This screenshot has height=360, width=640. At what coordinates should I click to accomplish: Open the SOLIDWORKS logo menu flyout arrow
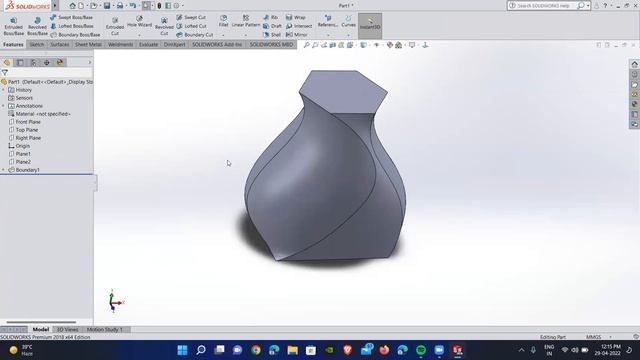[x=55, y=6]
